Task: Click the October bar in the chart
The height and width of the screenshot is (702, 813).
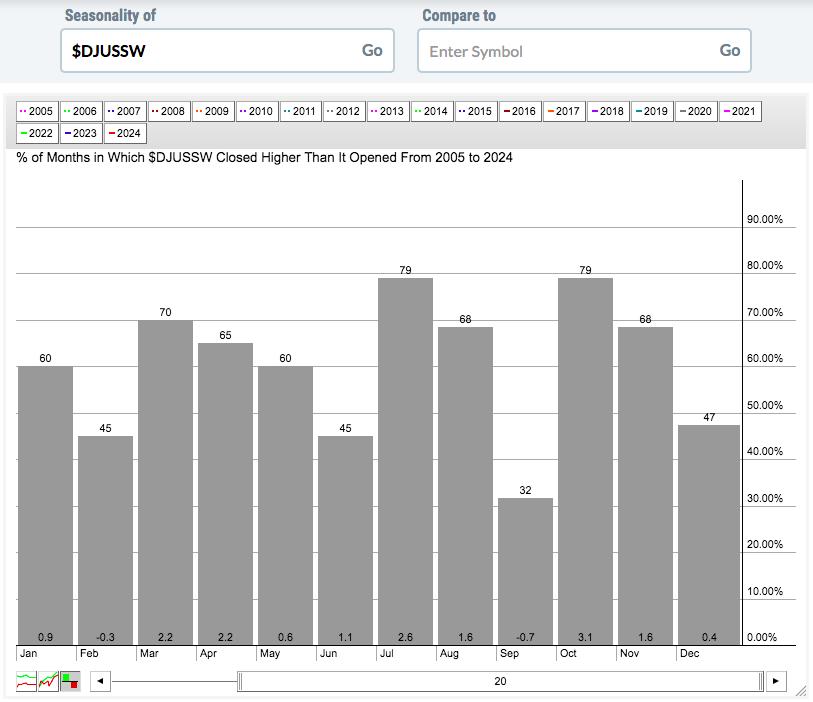Action: coord(585,460)
